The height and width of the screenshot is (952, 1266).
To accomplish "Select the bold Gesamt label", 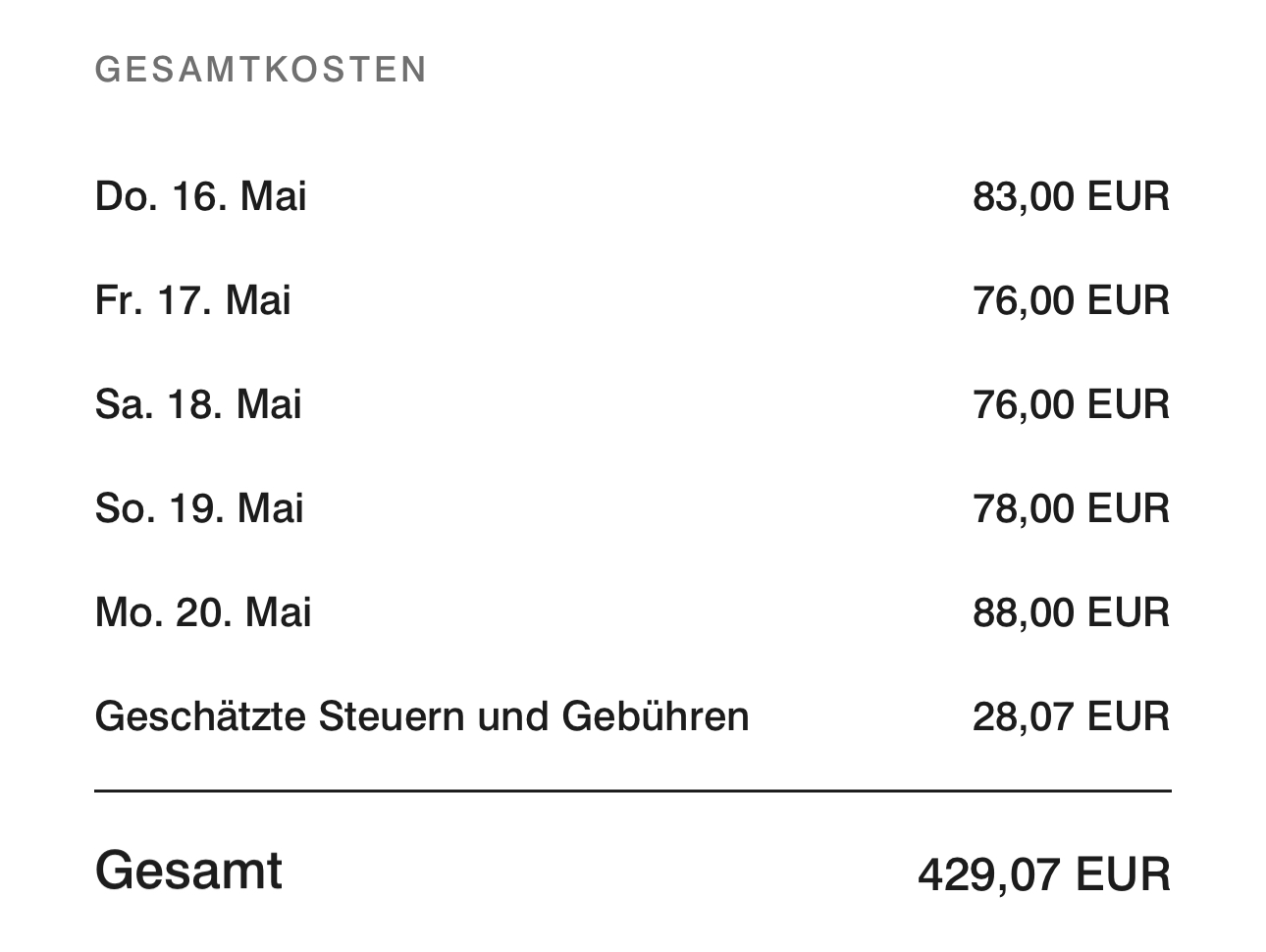I will pos(188,871).
